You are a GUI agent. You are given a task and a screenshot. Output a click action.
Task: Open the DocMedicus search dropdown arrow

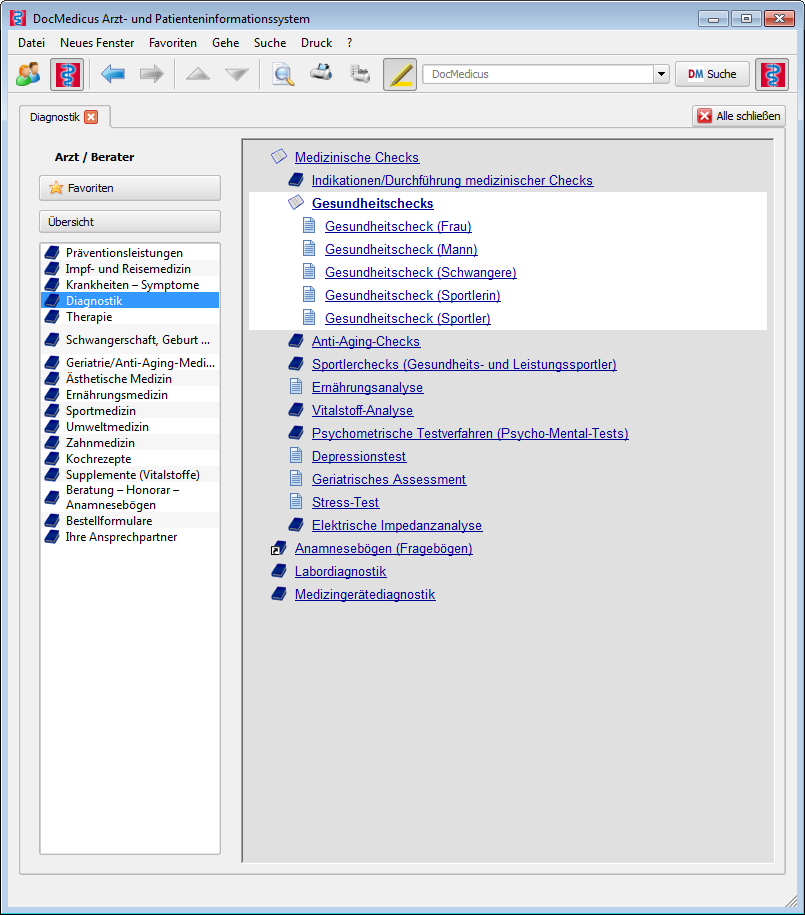pyautogui.click(x=661, y=74)
